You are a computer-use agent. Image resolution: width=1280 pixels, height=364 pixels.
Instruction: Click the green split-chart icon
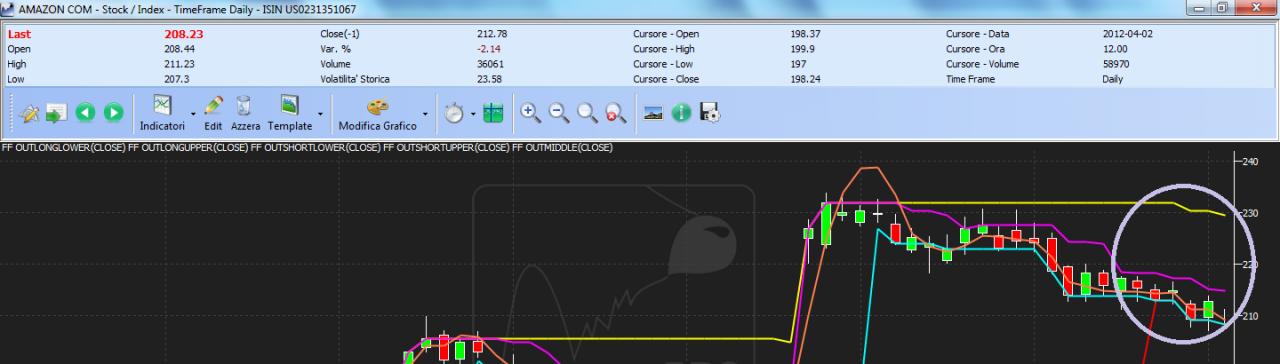[492, 113]
